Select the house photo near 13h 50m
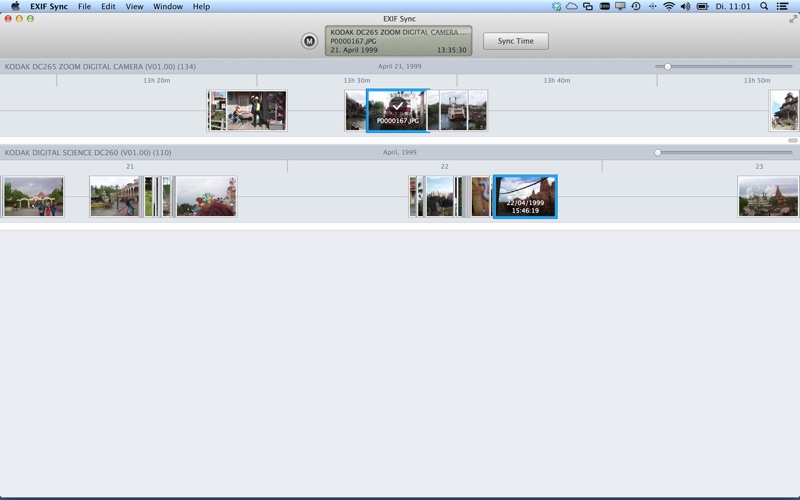 [x=784, y=111]
